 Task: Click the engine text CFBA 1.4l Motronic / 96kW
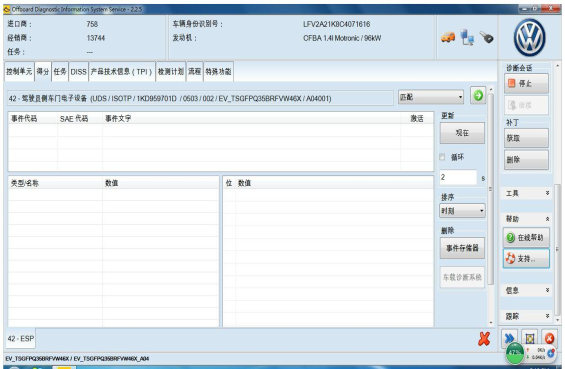[342, 38]
